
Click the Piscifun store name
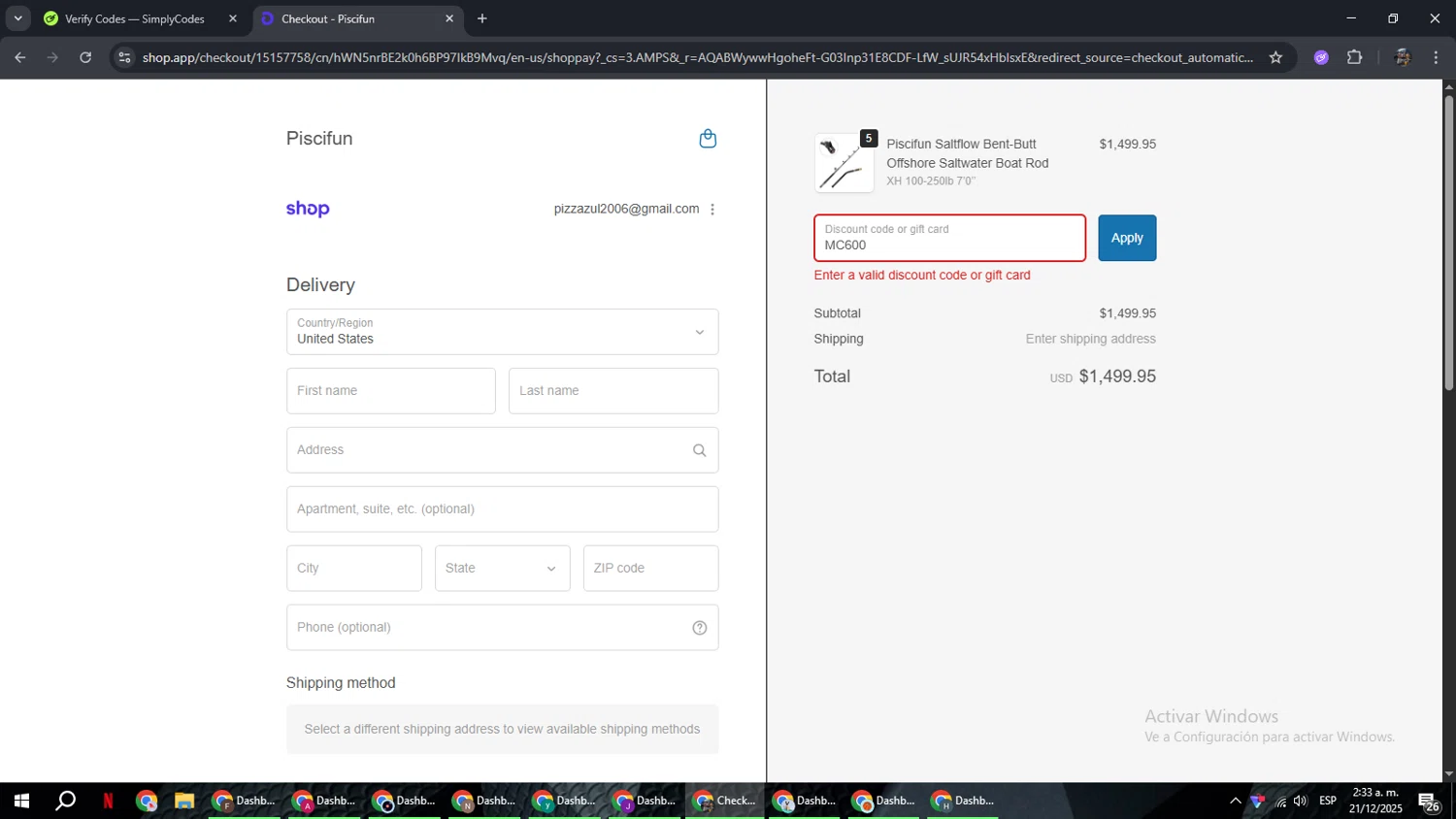pos(319,139)
